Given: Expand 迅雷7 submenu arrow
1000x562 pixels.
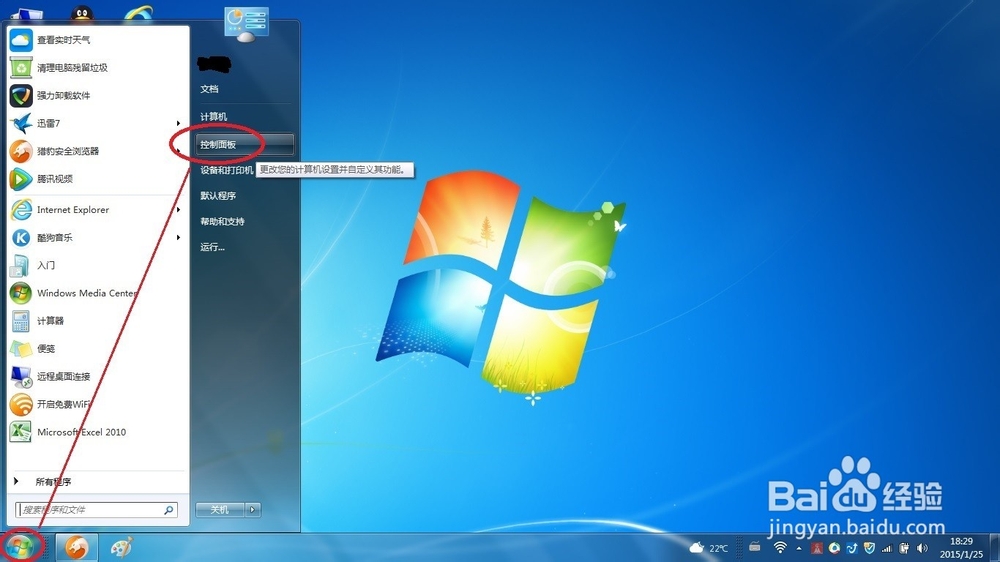Looking at the screenshot, I should 179,123.
